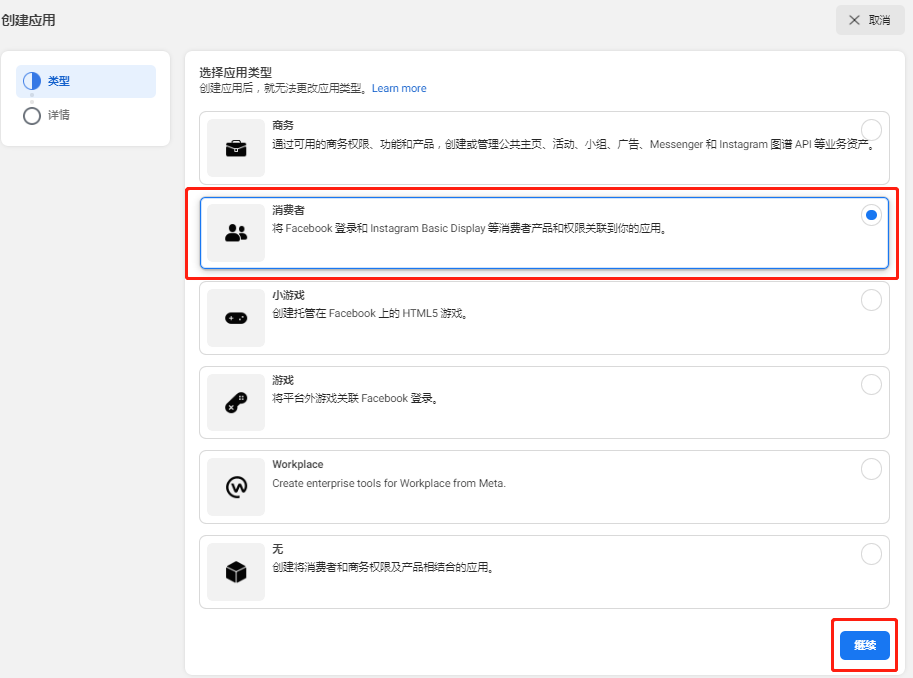
Task: Click the 商务 card title
Action: click(283, 125)
